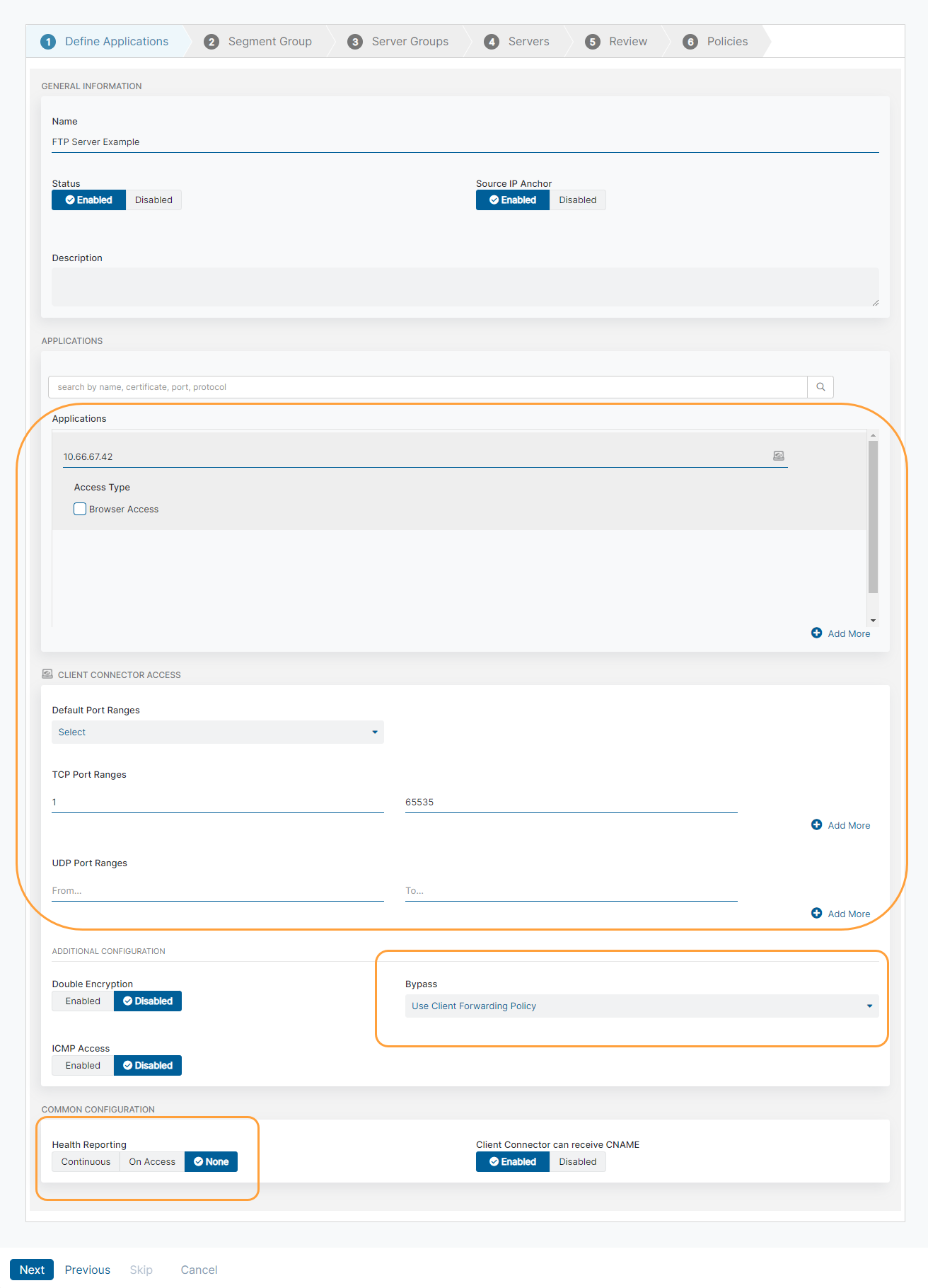The width and height of the screenshot is (928, 1288).
Task: Enable Double Encryption
Action: [83, 1001]
